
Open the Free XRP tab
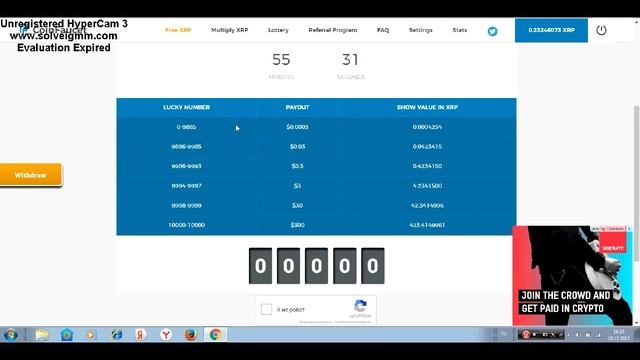(178, 30)
